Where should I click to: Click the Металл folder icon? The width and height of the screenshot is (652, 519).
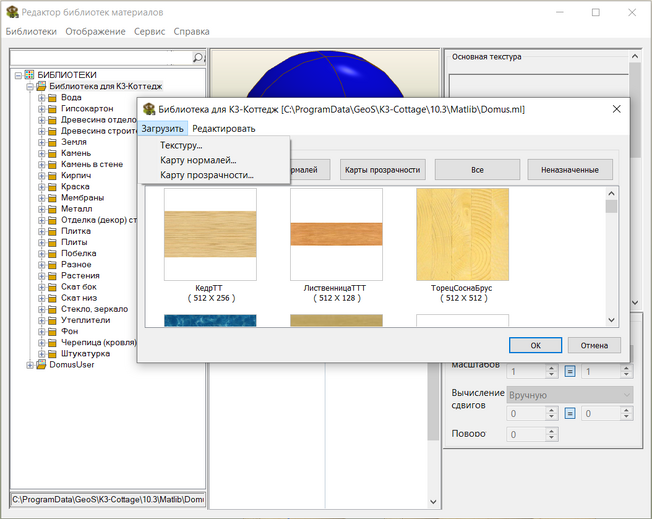coord(52,209)
